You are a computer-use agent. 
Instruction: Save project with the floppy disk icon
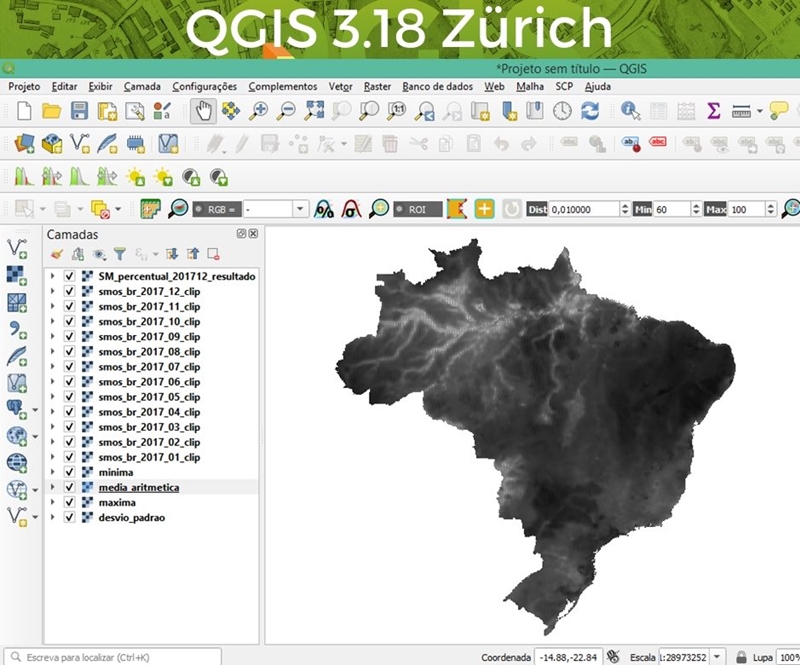point(79,111)
